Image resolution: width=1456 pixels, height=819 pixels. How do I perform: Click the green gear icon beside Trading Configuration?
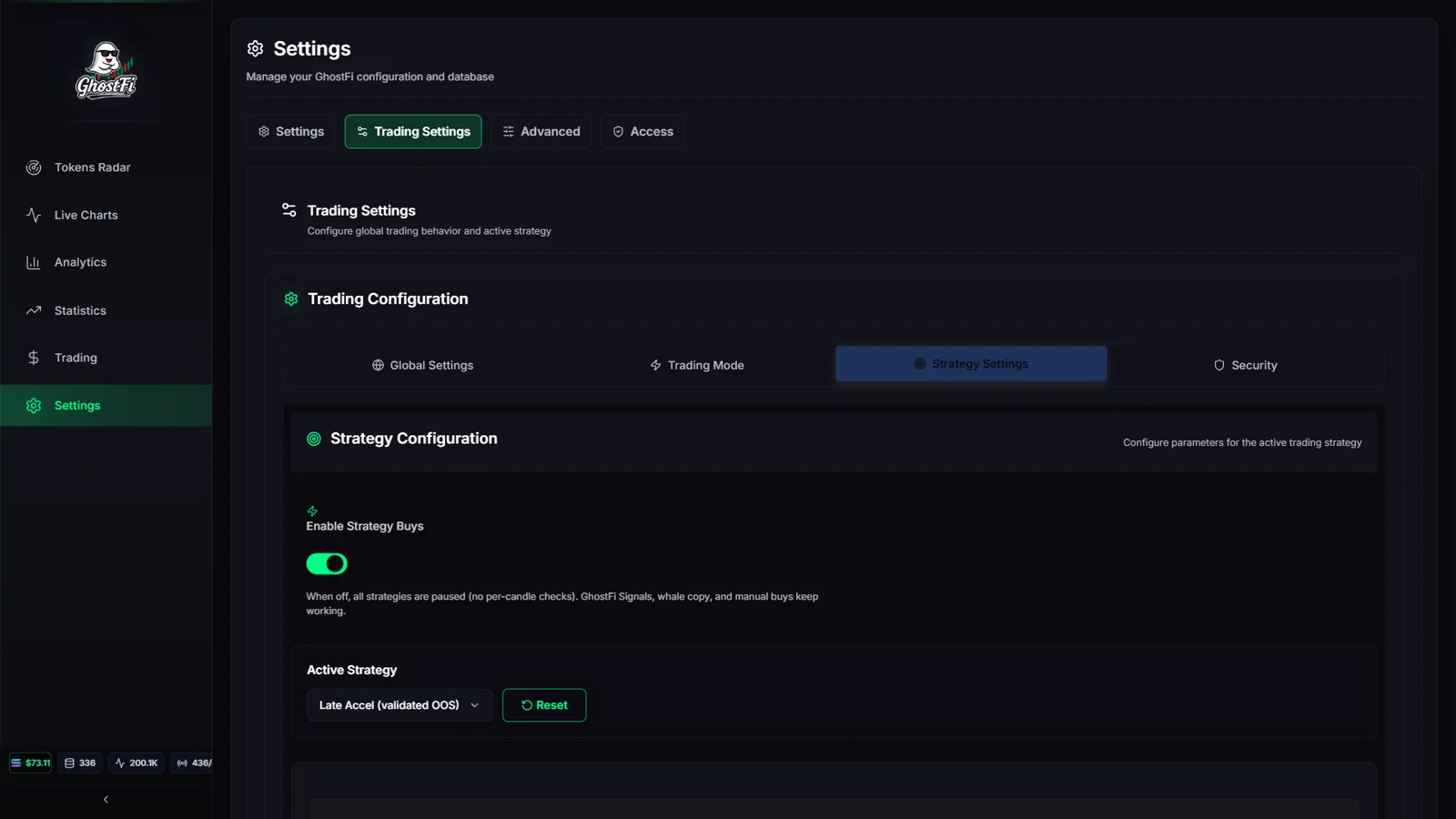click(x=291, y=298)
